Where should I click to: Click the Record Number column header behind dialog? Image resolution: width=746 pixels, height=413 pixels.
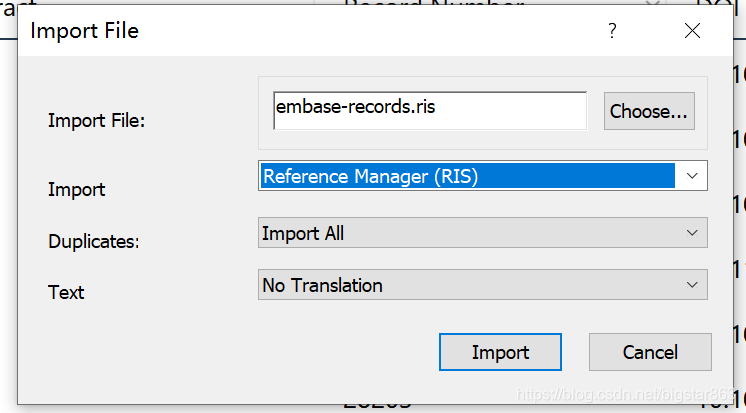pyautogui.click(x=433, y=4)
